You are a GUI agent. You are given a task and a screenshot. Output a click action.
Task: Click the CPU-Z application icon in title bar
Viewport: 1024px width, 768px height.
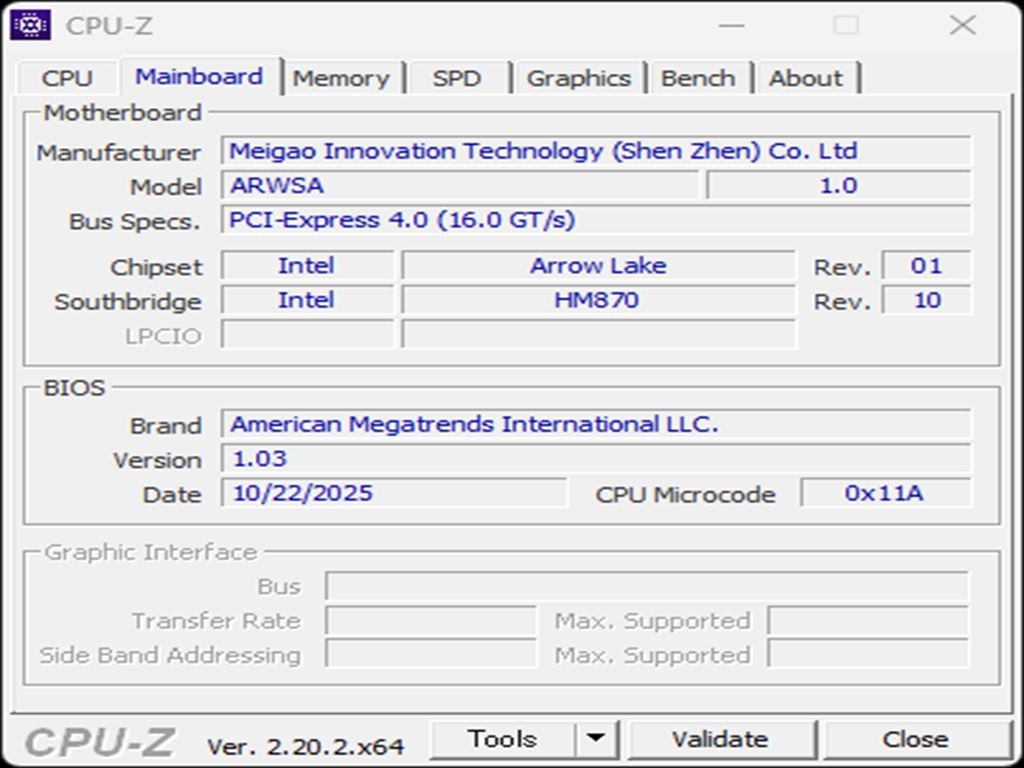tap(30, 25)
